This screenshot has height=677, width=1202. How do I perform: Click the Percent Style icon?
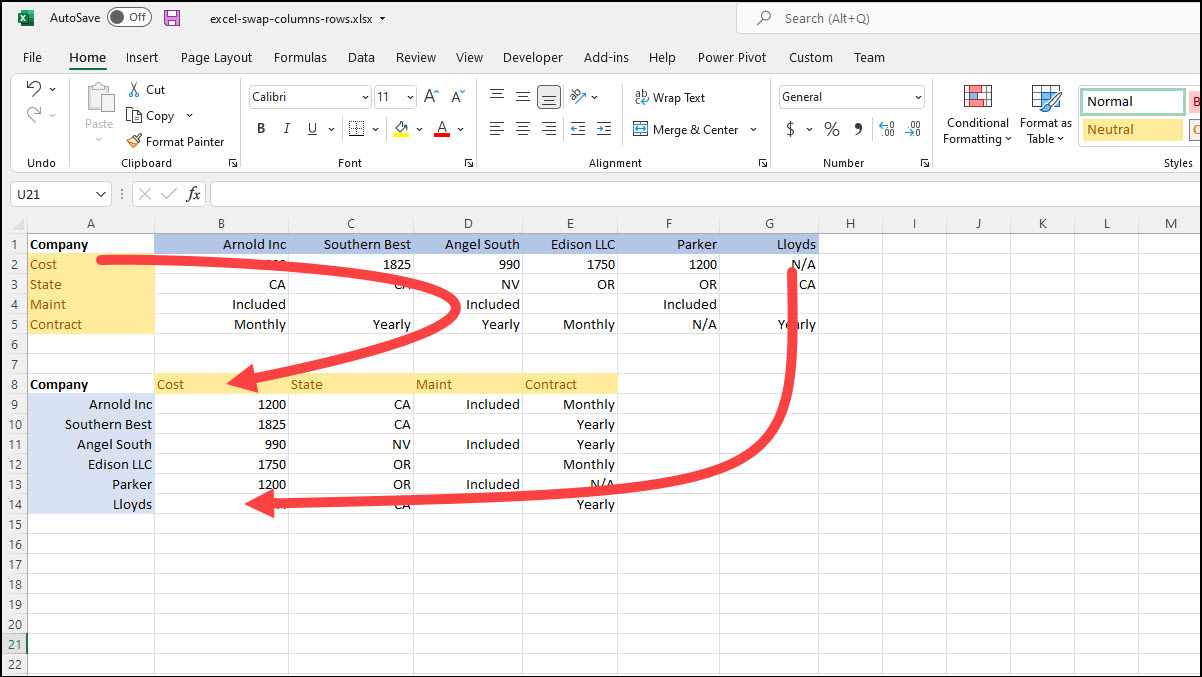(x=831, y=129)
